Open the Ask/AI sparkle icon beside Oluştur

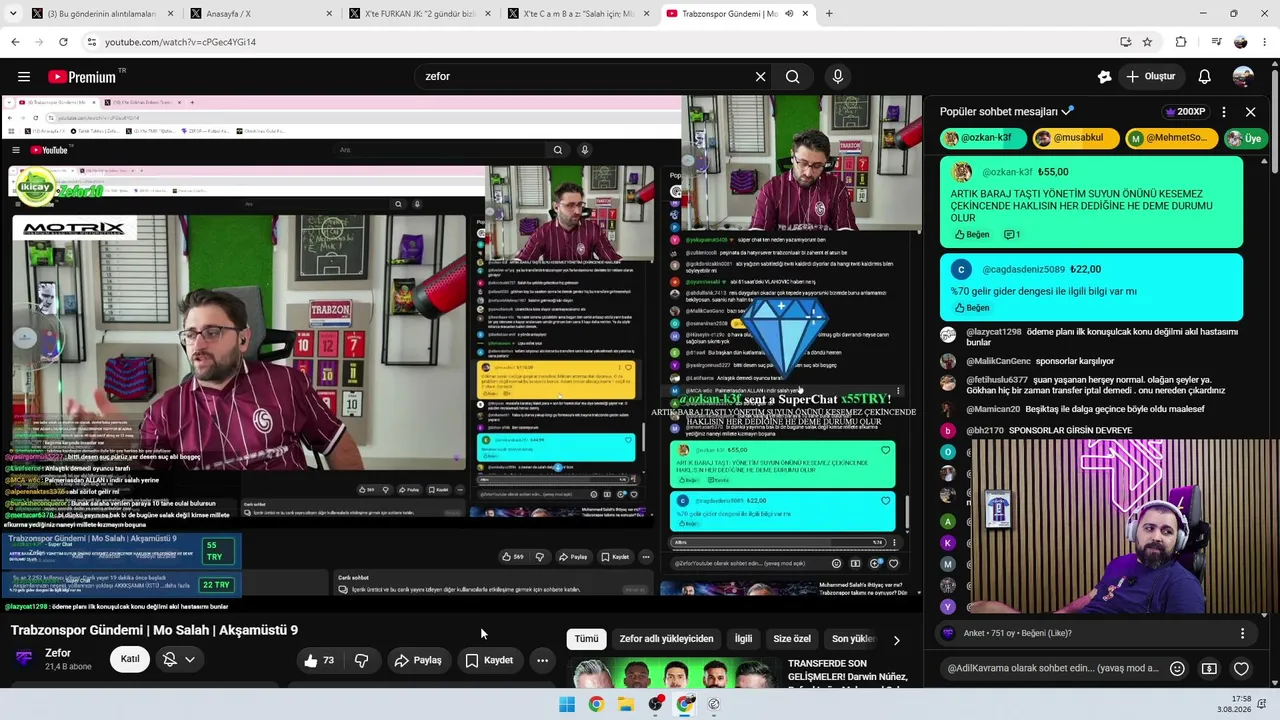pyautogui.click(x=1104, y=77)
